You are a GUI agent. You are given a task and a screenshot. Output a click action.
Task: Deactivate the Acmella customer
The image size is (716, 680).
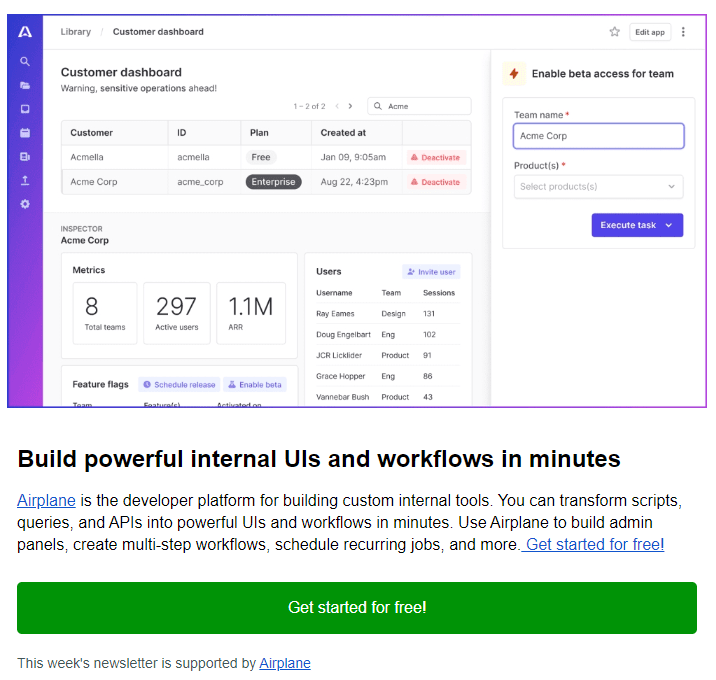436,158
